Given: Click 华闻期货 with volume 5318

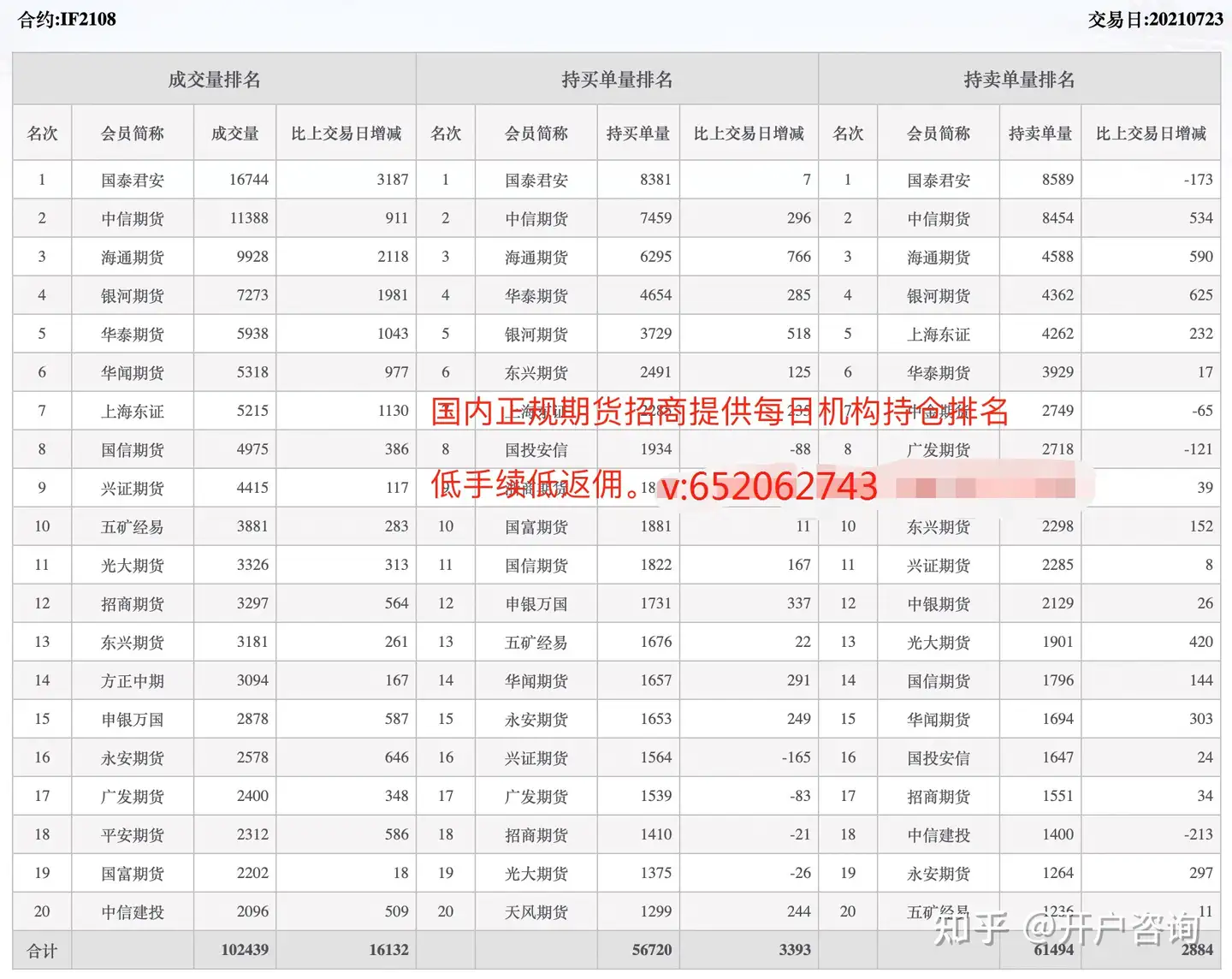Looking at the screenshot, I should (133, 373).
